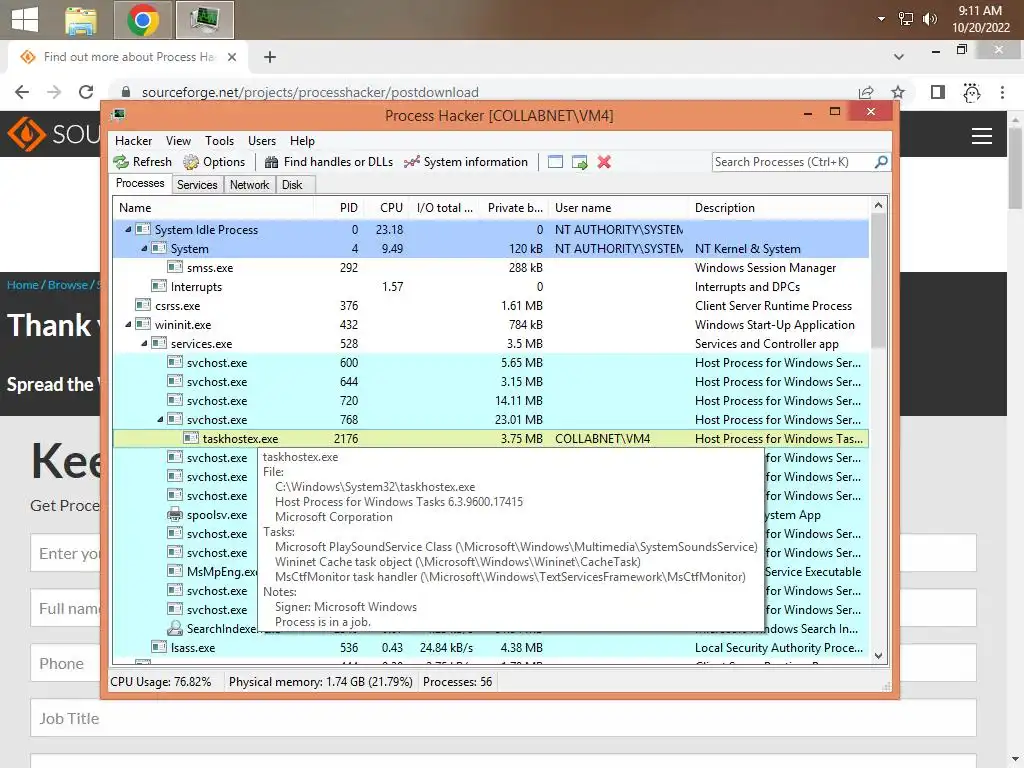Click the taskhostex.exe process icon

[x=191, y=438]
